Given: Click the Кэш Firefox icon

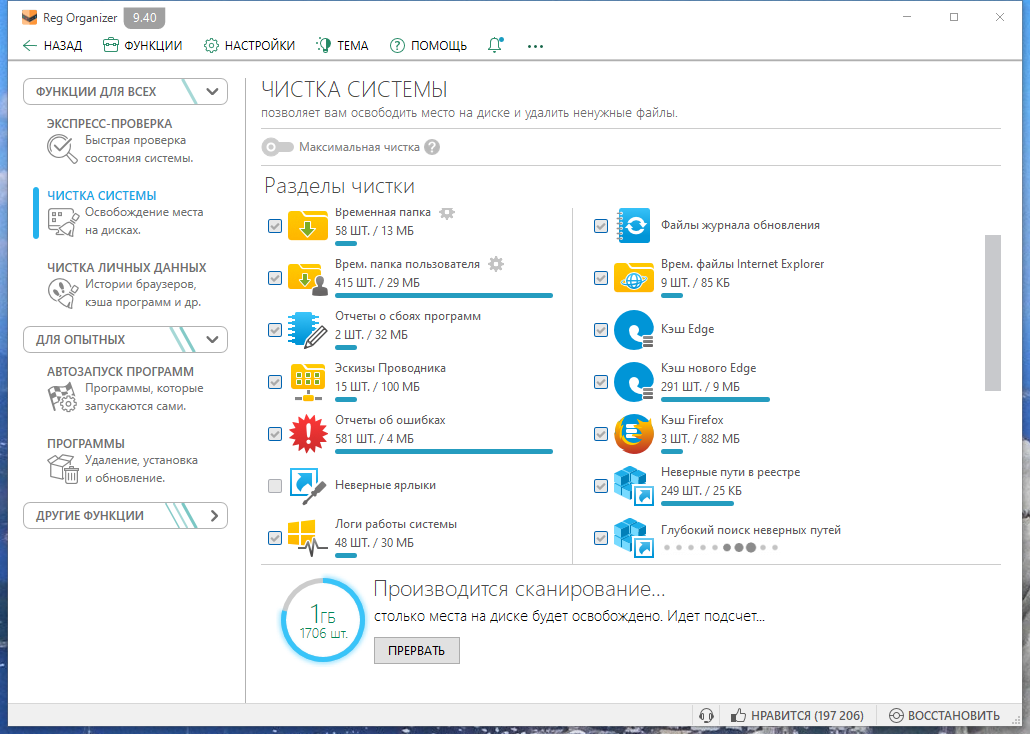Looking at the screenshot, I should click(x=633, y=434).
